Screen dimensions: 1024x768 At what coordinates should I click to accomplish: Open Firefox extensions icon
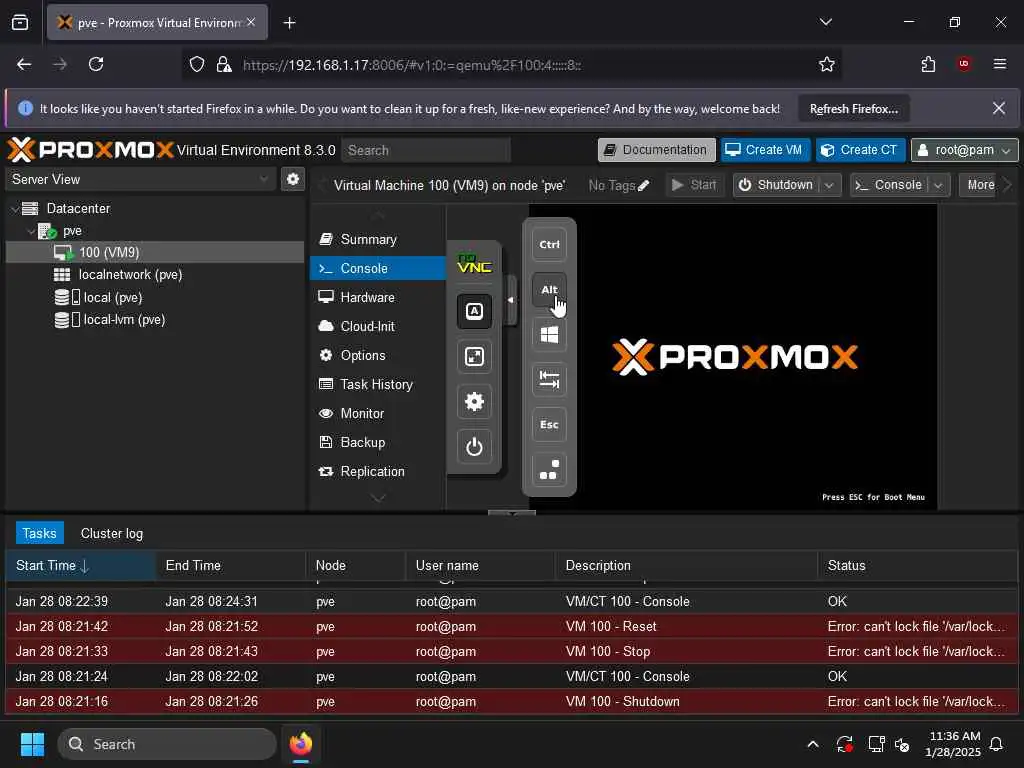928,64
